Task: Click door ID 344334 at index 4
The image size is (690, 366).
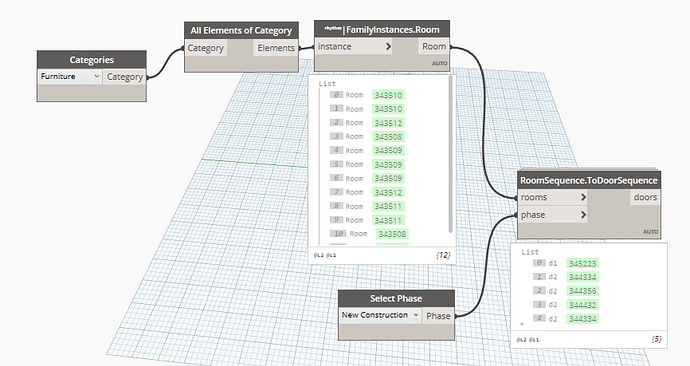Action: (x=583, y=318)
